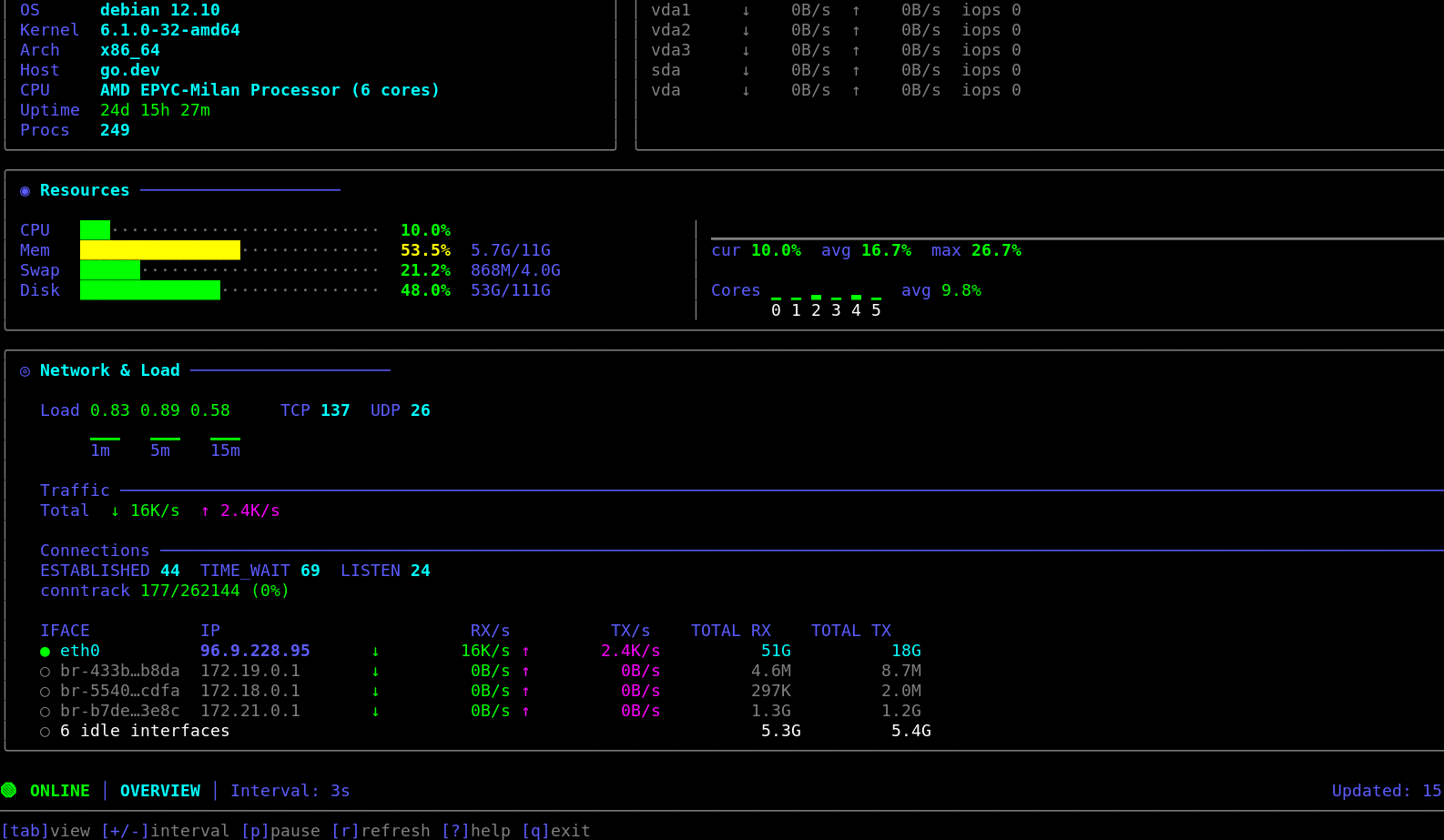
Task: Click the indicator circle for br-b7de…3e8c
Action: (x=45, y=712)
